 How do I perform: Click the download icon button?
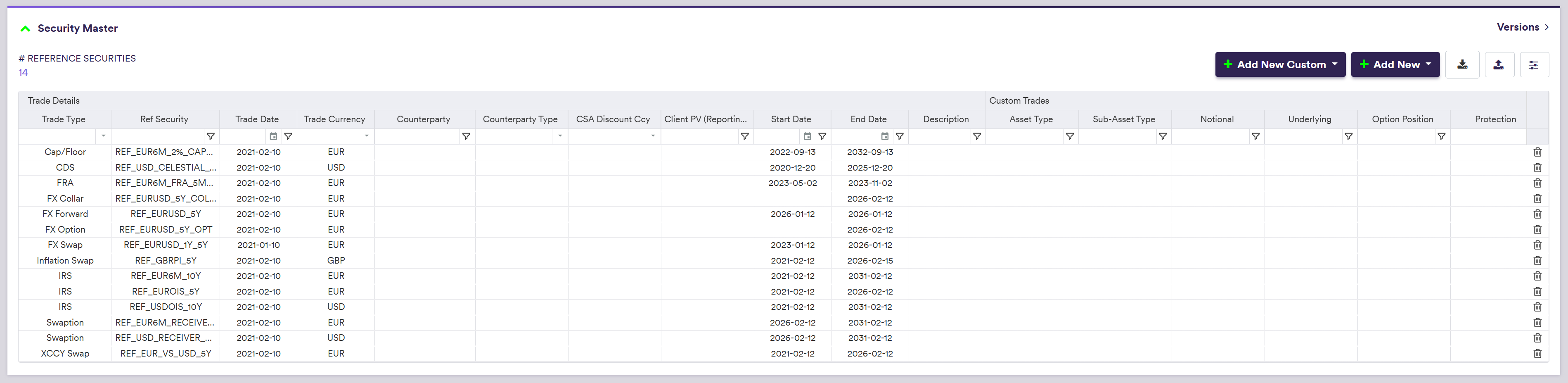[x=1461, y=64]
